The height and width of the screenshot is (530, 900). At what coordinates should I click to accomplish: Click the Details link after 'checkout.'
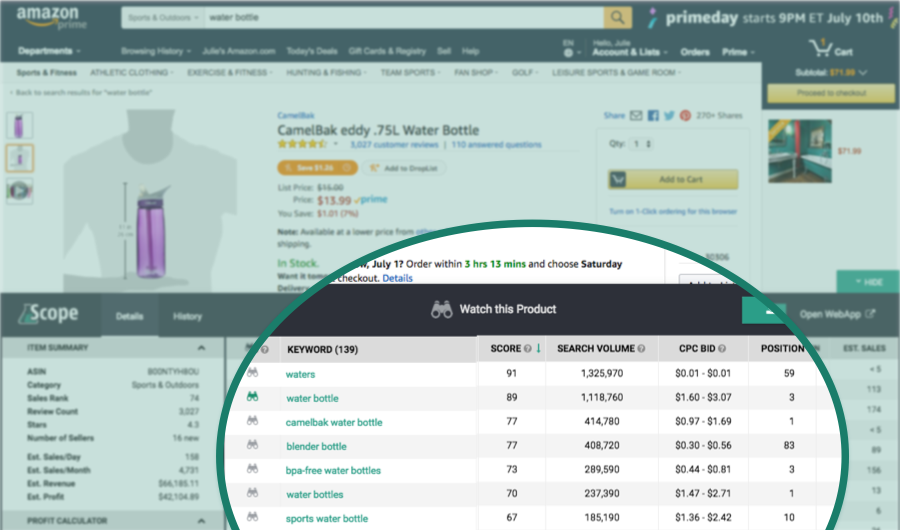click(x=397, y=278)
